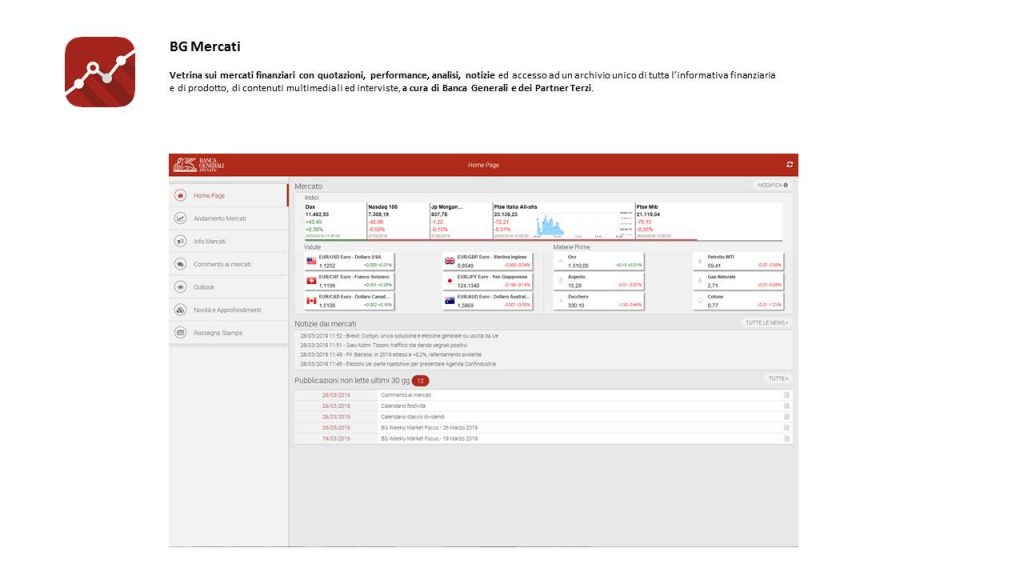Open the Gas/Astm traffico news headline
1024x576 pixels.
(383, 345)
